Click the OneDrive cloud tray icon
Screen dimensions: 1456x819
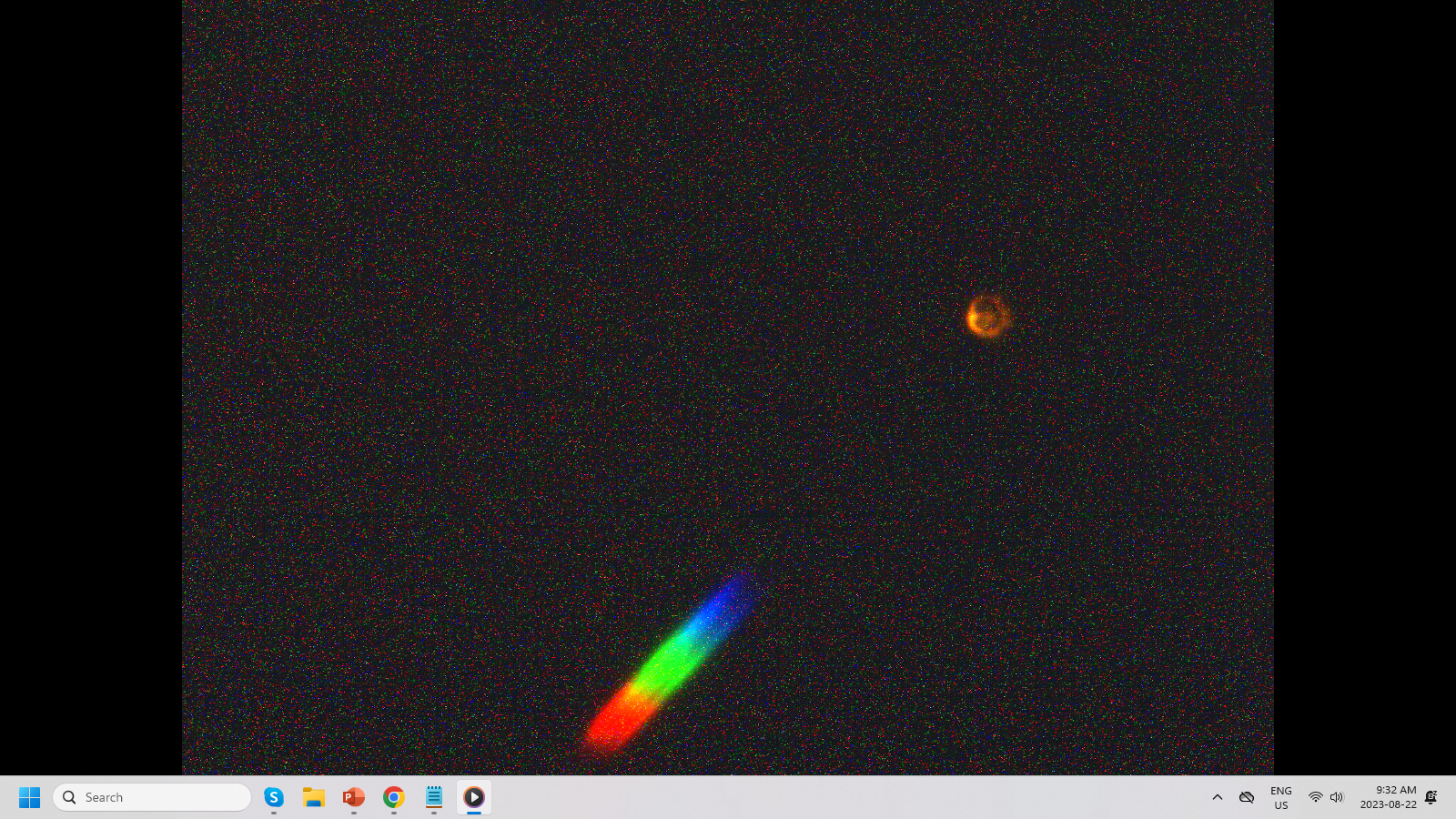(x=1247, y=797)
